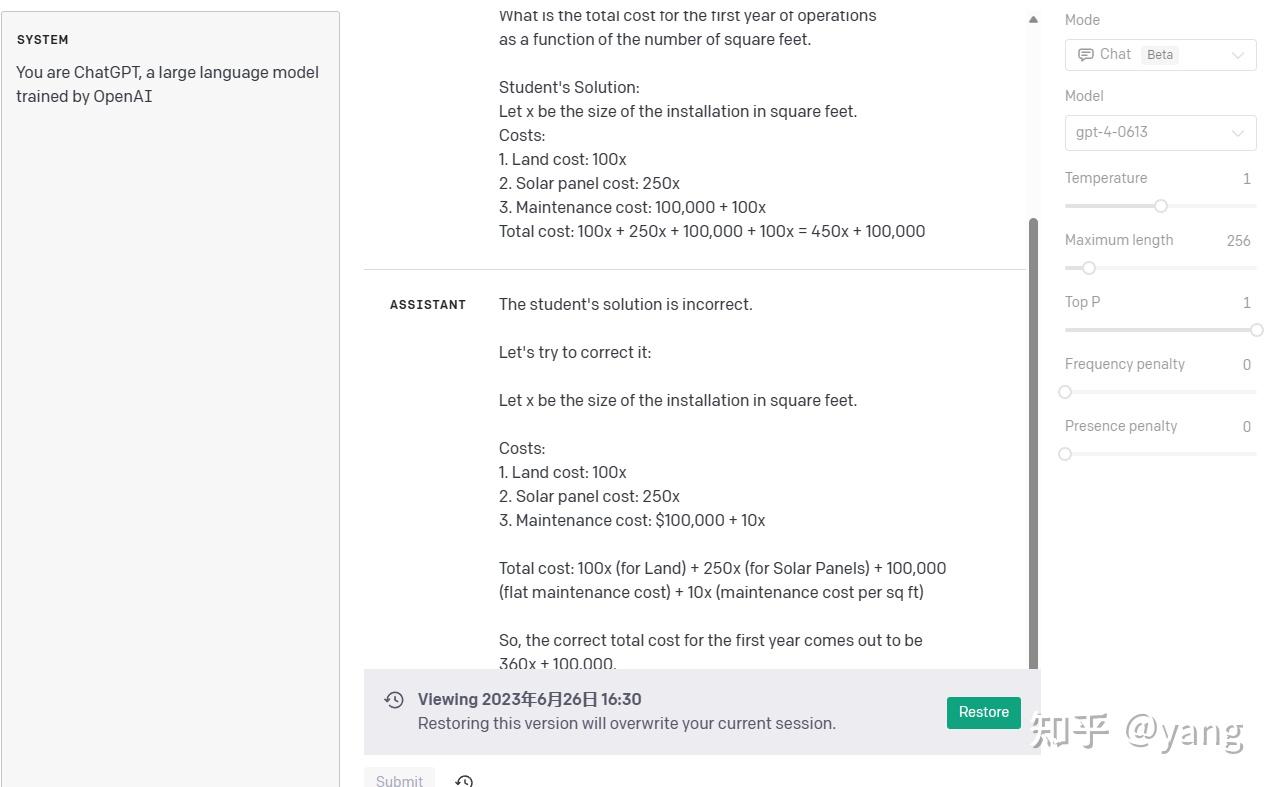The image size is (1275, 787).
Task: Click the history clock icon beside Submit
Action: 463,780
